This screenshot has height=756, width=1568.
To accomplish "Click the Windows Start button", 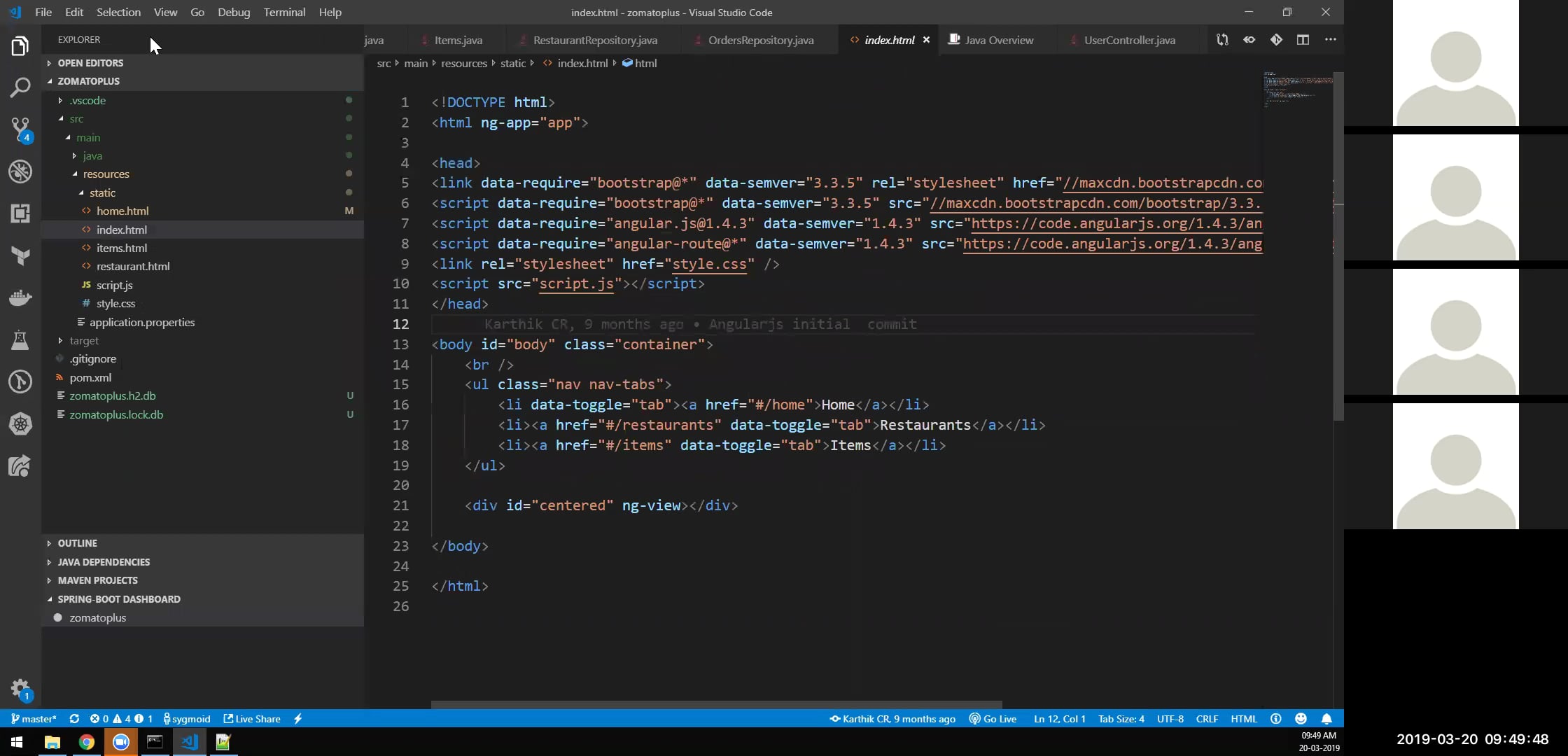I will (x=17, y=742).
